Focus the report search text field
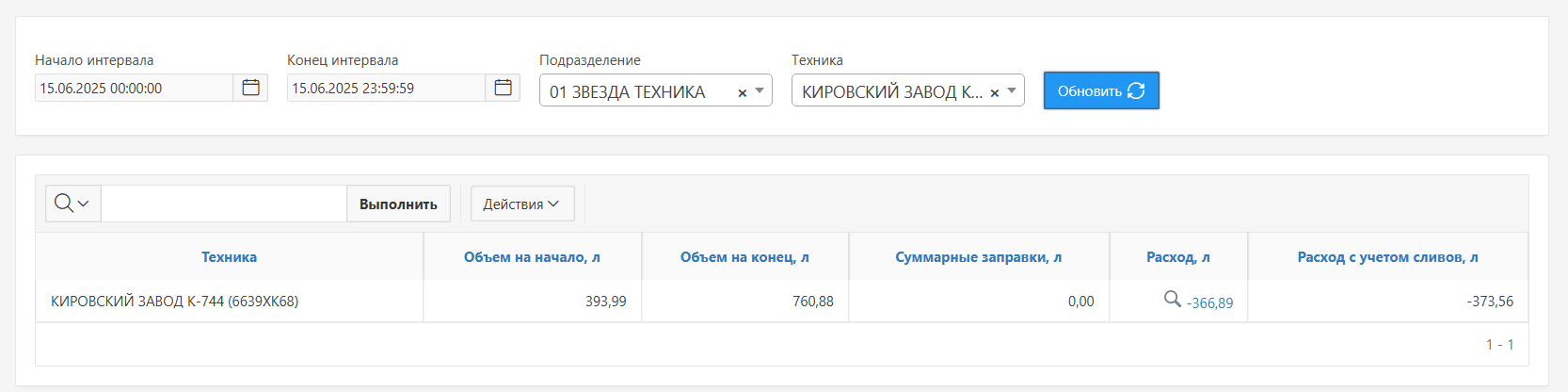Viewport: 1568px width, 392px height. tap(224, 204)
